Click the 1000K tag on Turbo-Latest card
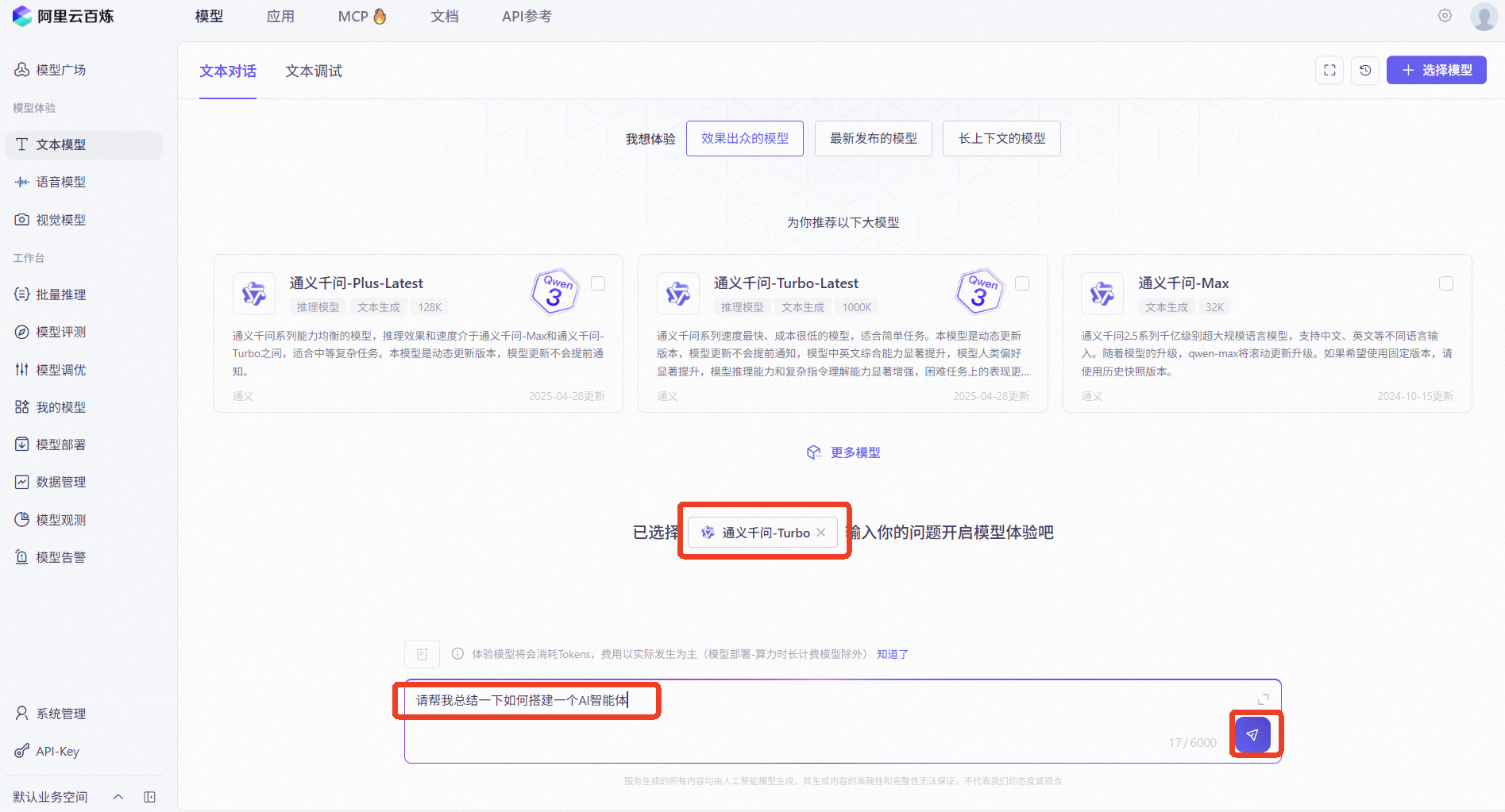 (857, 307)
